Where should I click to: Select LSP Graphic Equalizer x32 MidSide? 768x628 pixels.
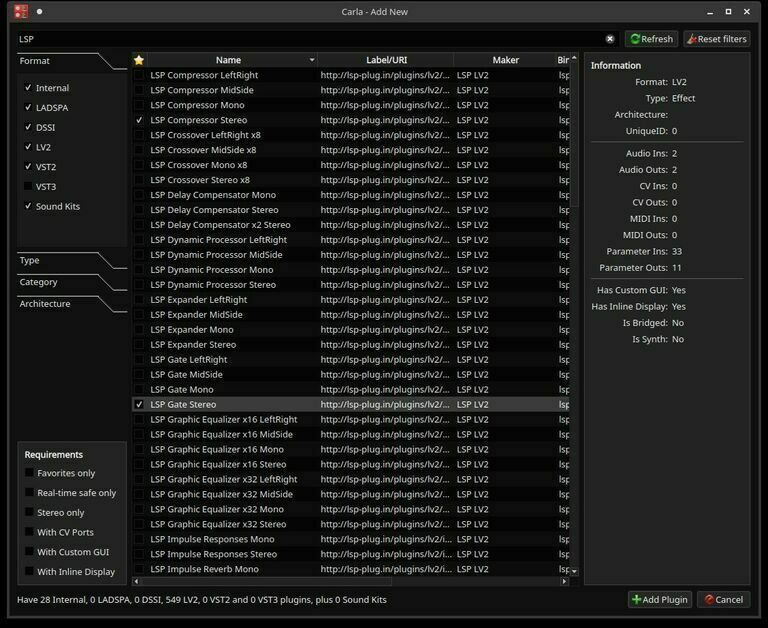point(351,494)
